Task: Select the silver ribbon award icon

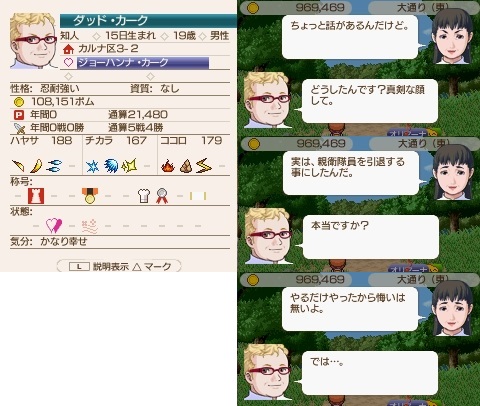Action: (162, 196)
